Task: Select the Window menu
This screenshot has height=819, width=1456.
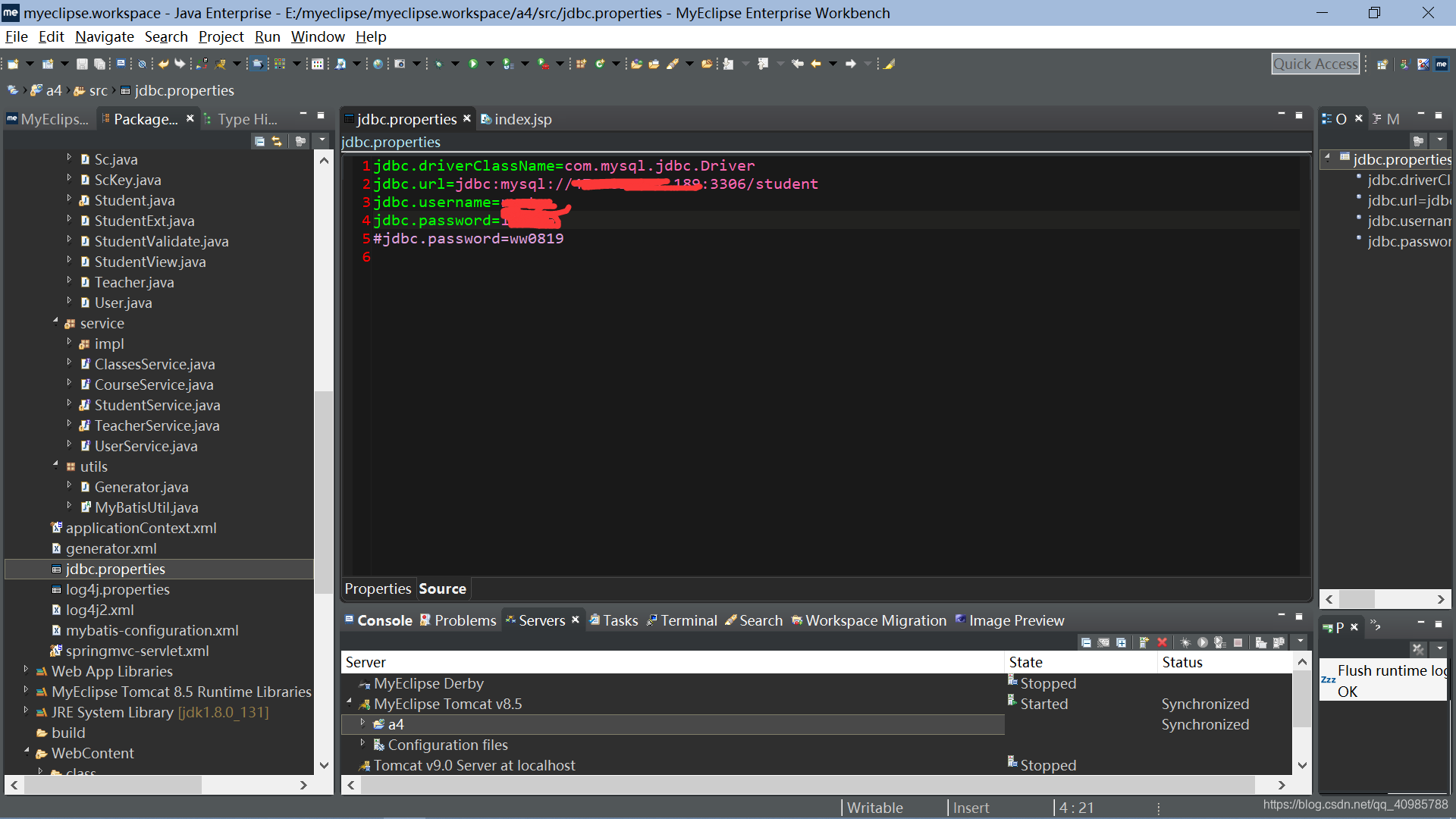Action: coord(316,37)
